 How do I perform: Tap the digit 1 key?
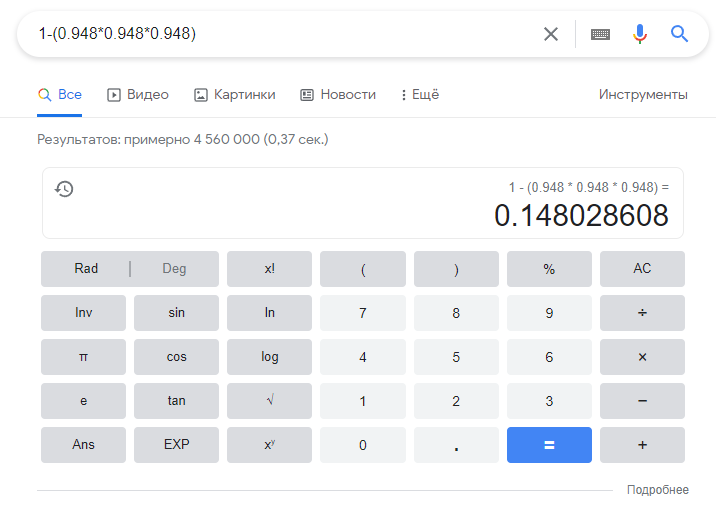point(363,401)
